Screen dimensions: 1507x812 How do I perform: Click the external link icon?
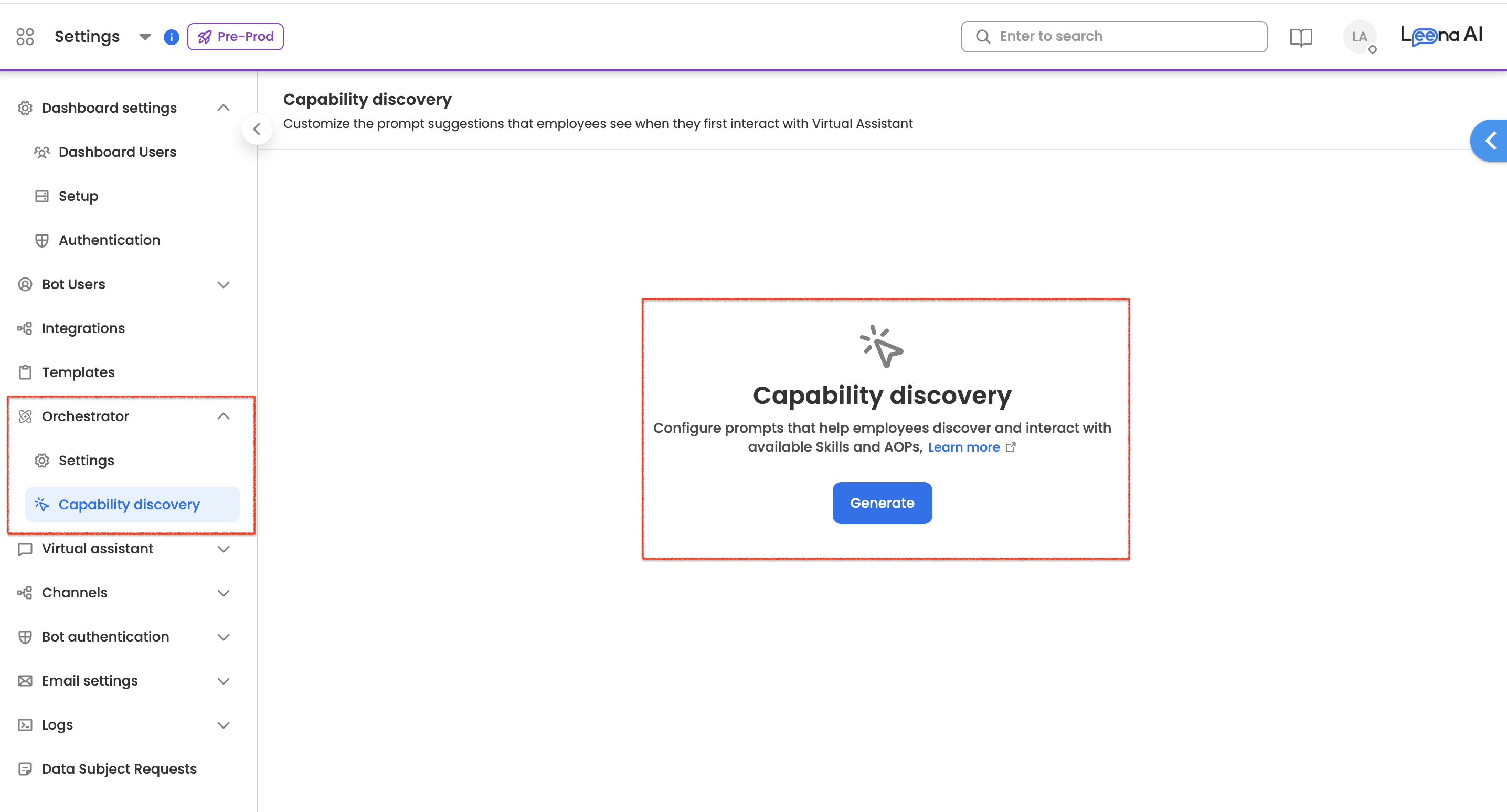1010,447
